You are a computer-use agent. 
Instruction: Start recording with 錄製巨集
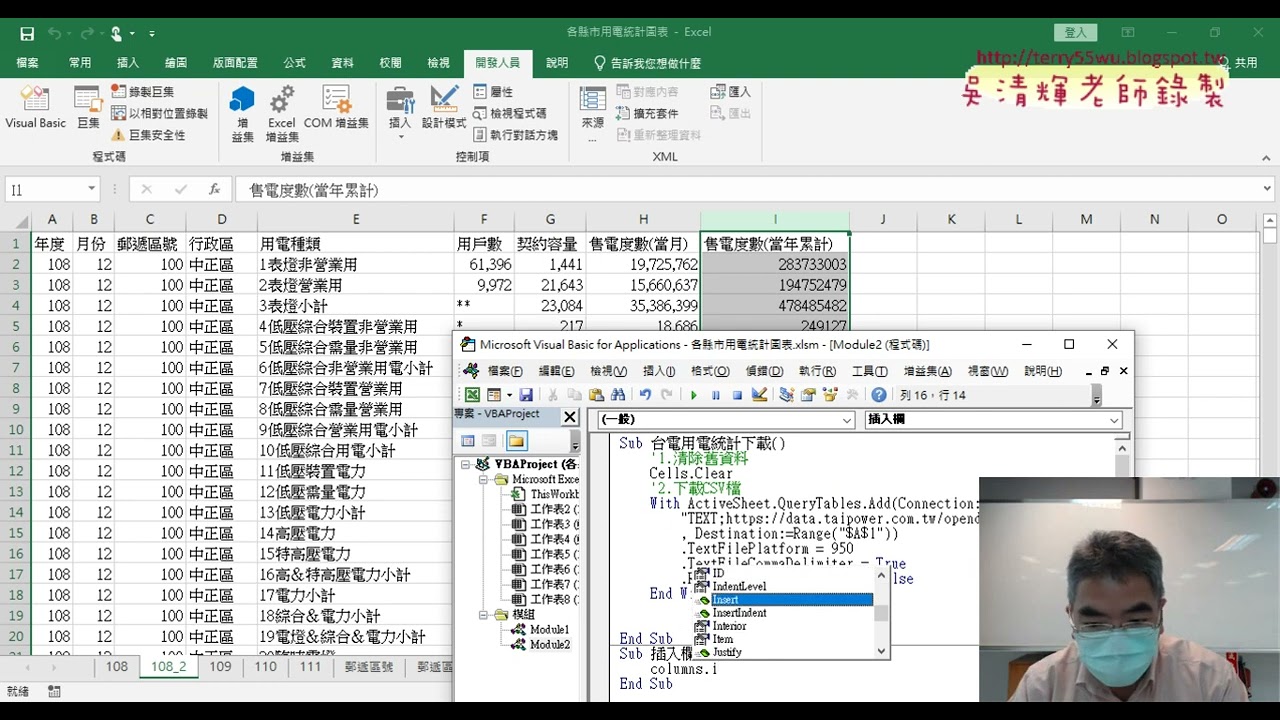[142, 92]
